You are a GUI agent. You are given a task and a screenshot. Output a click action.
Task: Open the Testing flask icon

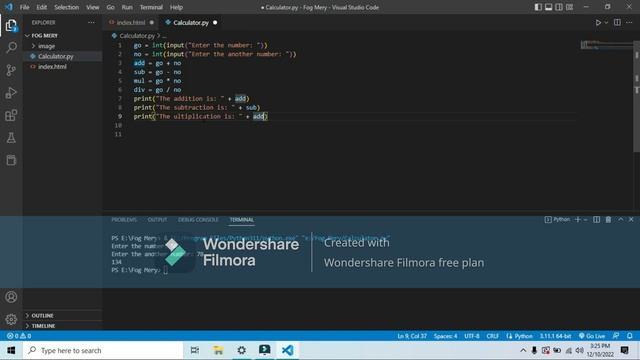[11, 138]
